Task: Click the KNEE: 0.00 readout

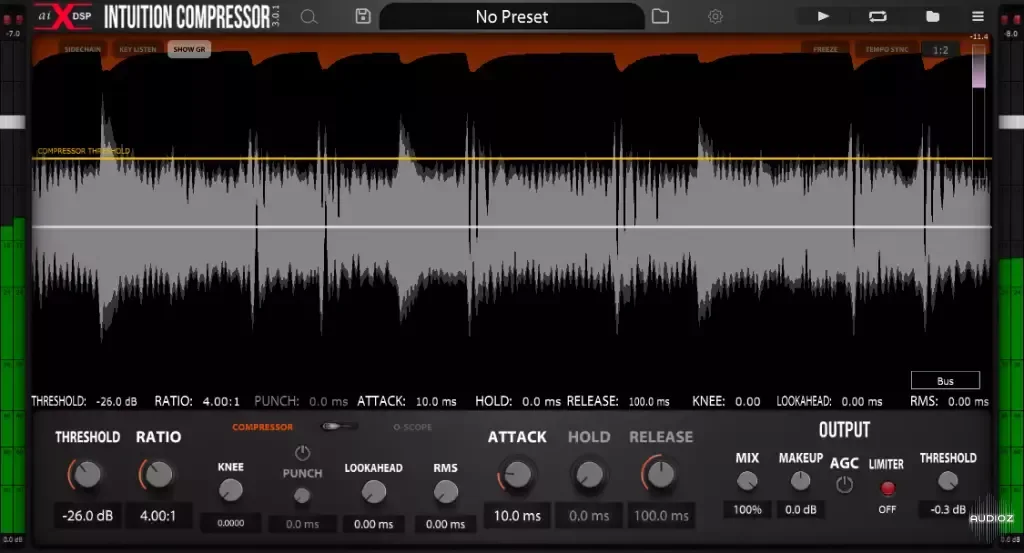Action: pyautogui.click(x=726, y=402)
